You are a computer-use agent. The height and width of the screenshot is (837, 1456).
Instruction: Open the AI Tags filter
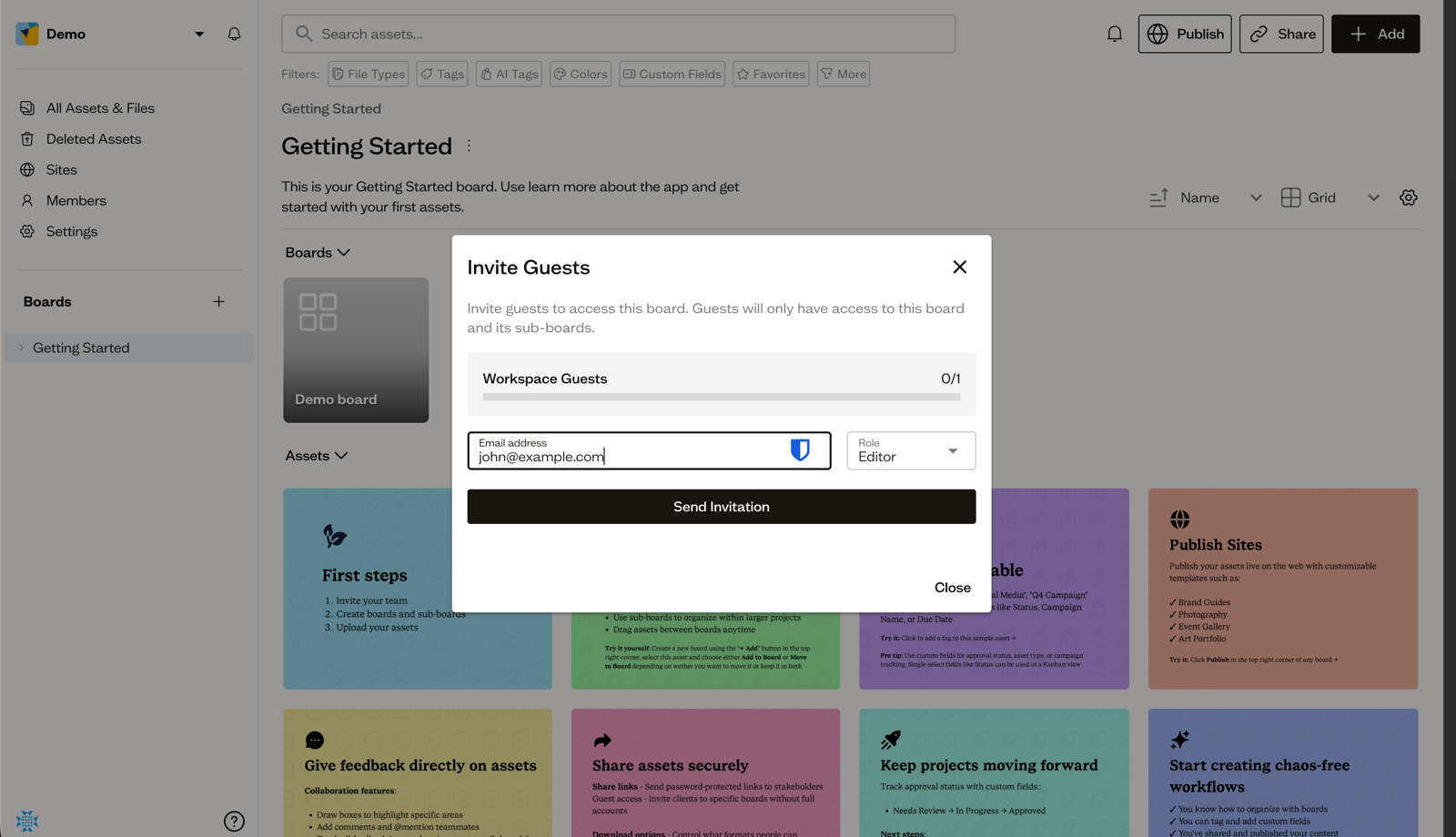click(x=509, y=74)
